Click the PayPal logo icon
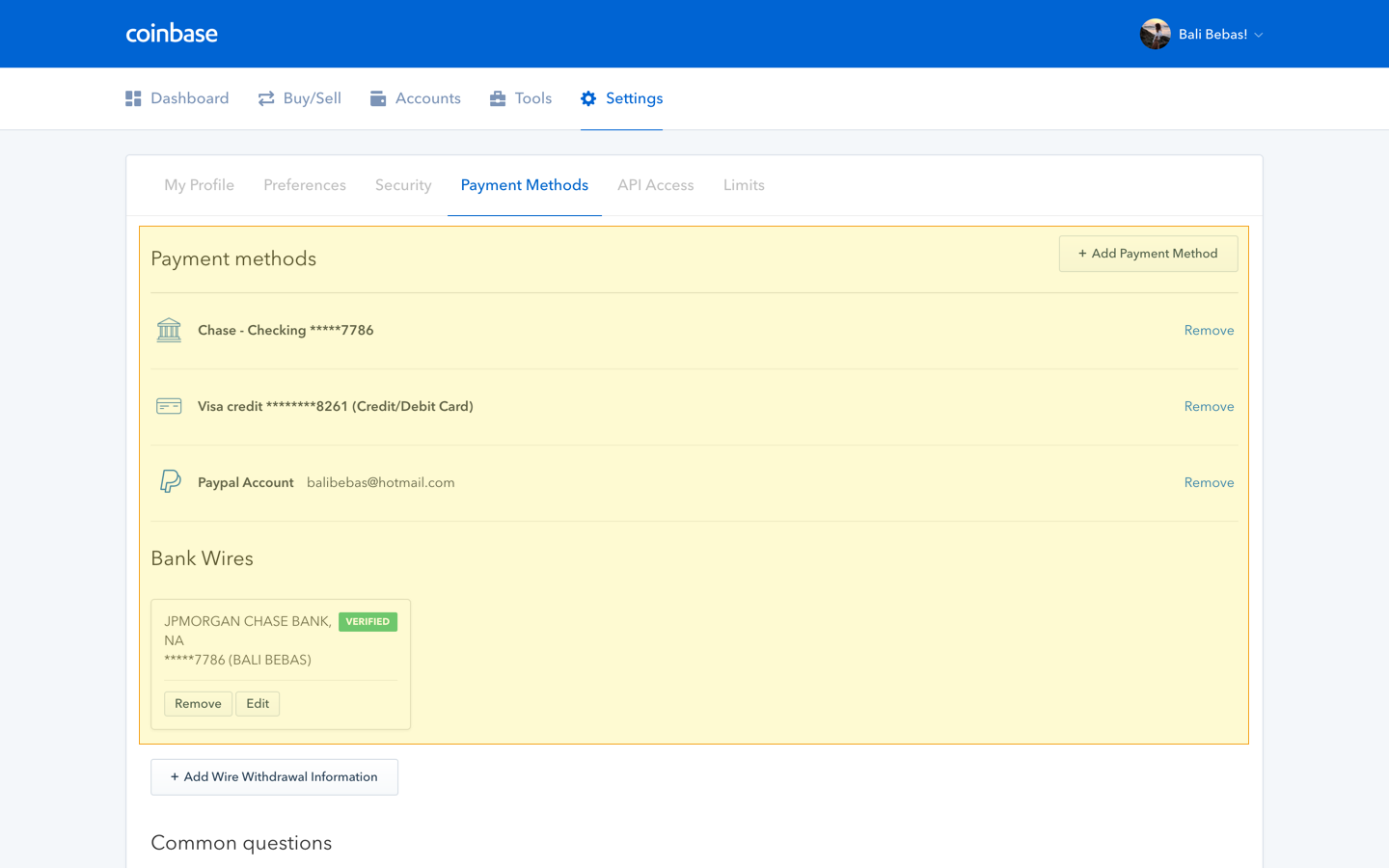Viewport: 1389px width, 868px height. tap(170, 481)
